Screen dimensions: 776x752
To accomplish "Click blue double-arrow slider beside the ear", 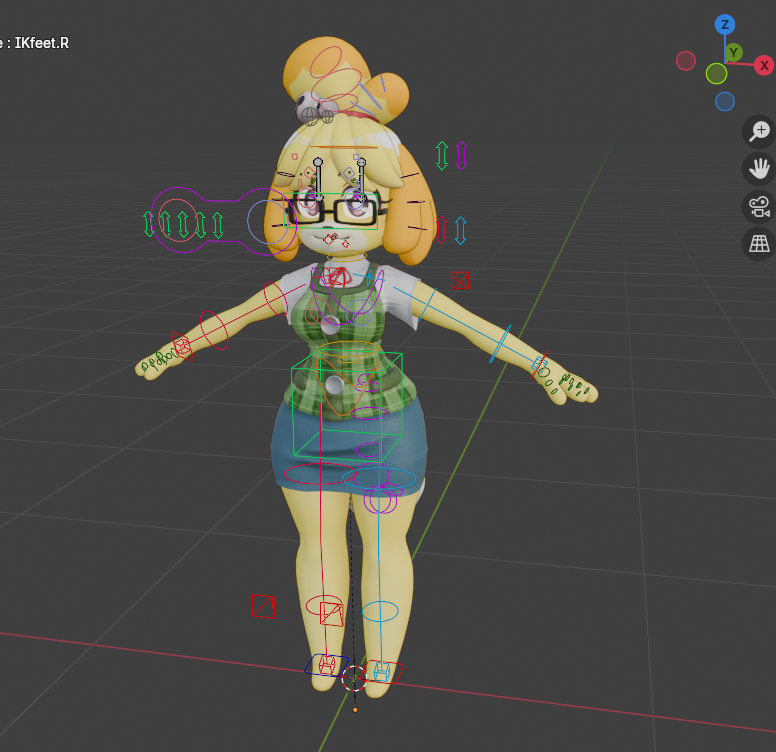I will (460, 230).
